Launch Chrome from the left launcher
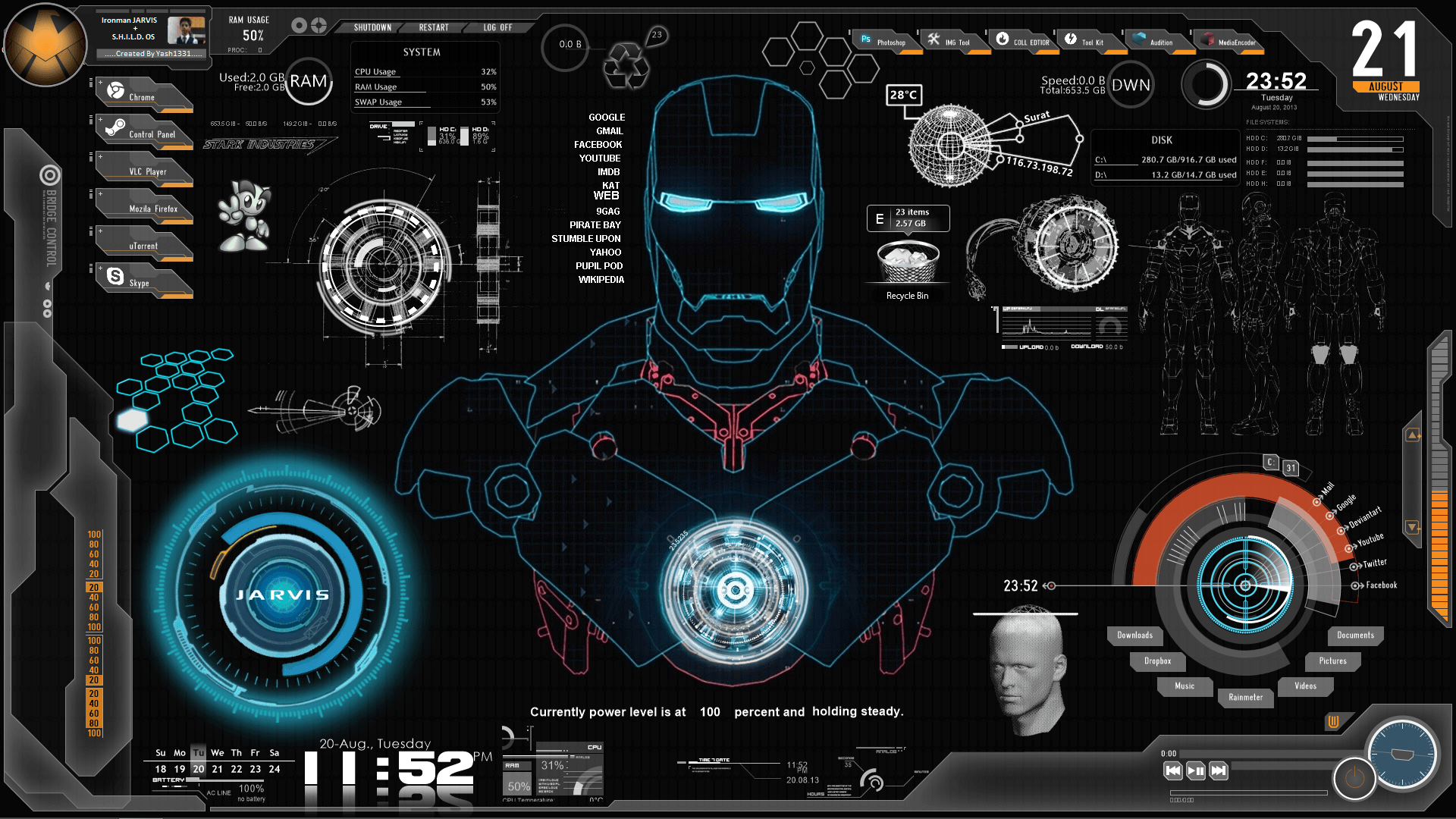 144,95
